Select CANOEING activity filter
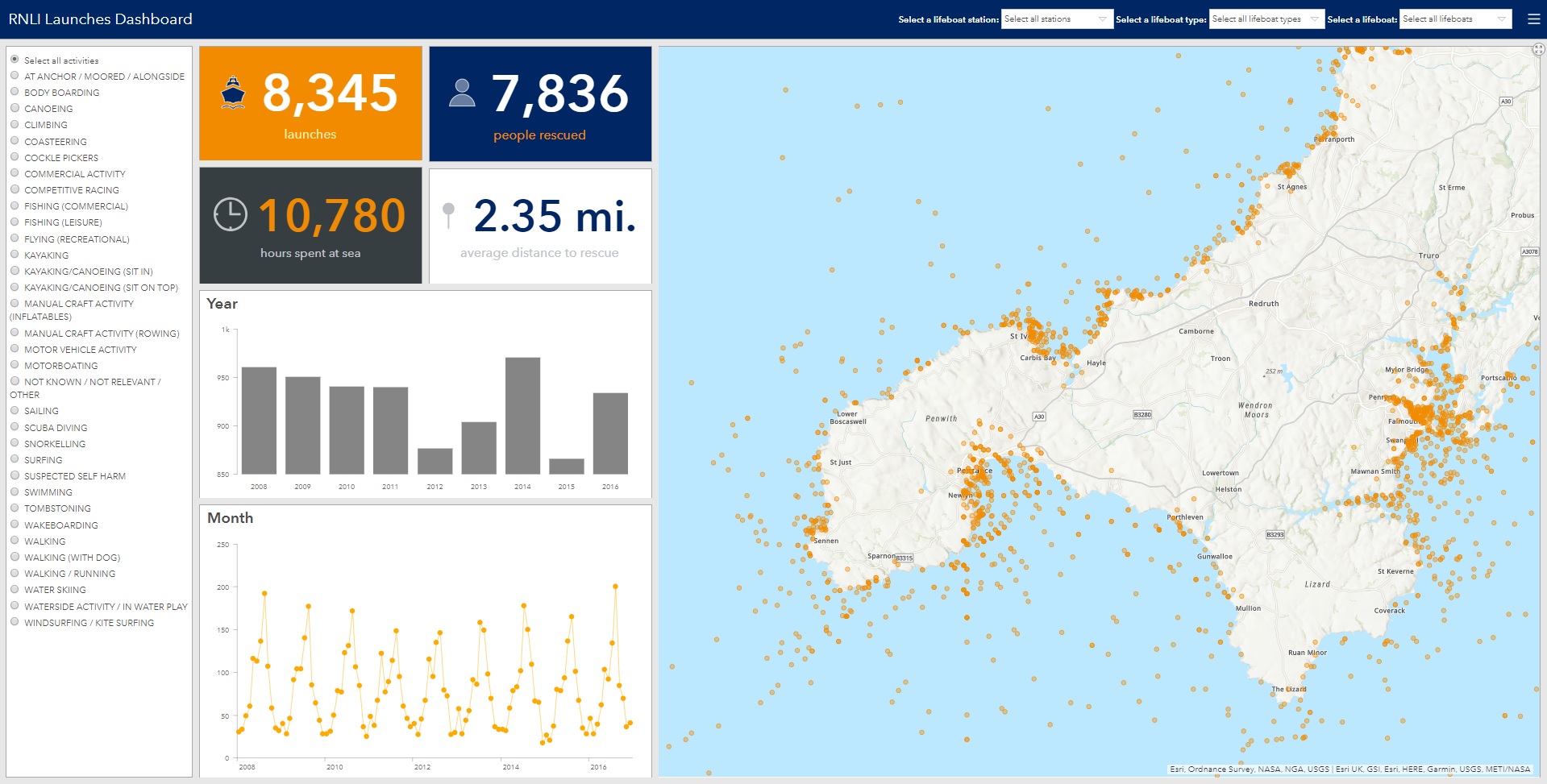Image resolution: width=1547 pixels, height=784 pixels. (x=15, y=108)
